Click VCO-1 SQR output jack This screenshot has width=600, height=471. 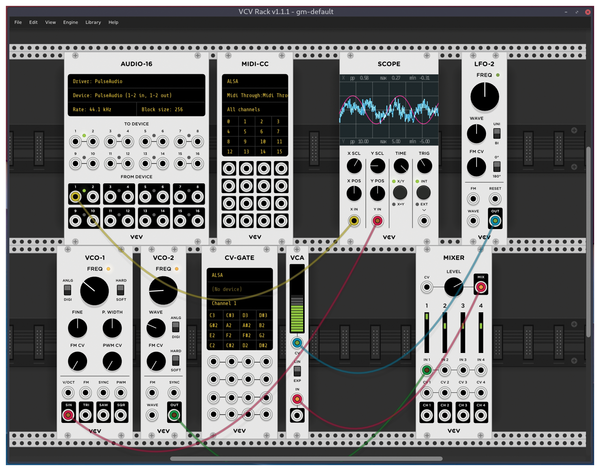(x=121, y=415)
